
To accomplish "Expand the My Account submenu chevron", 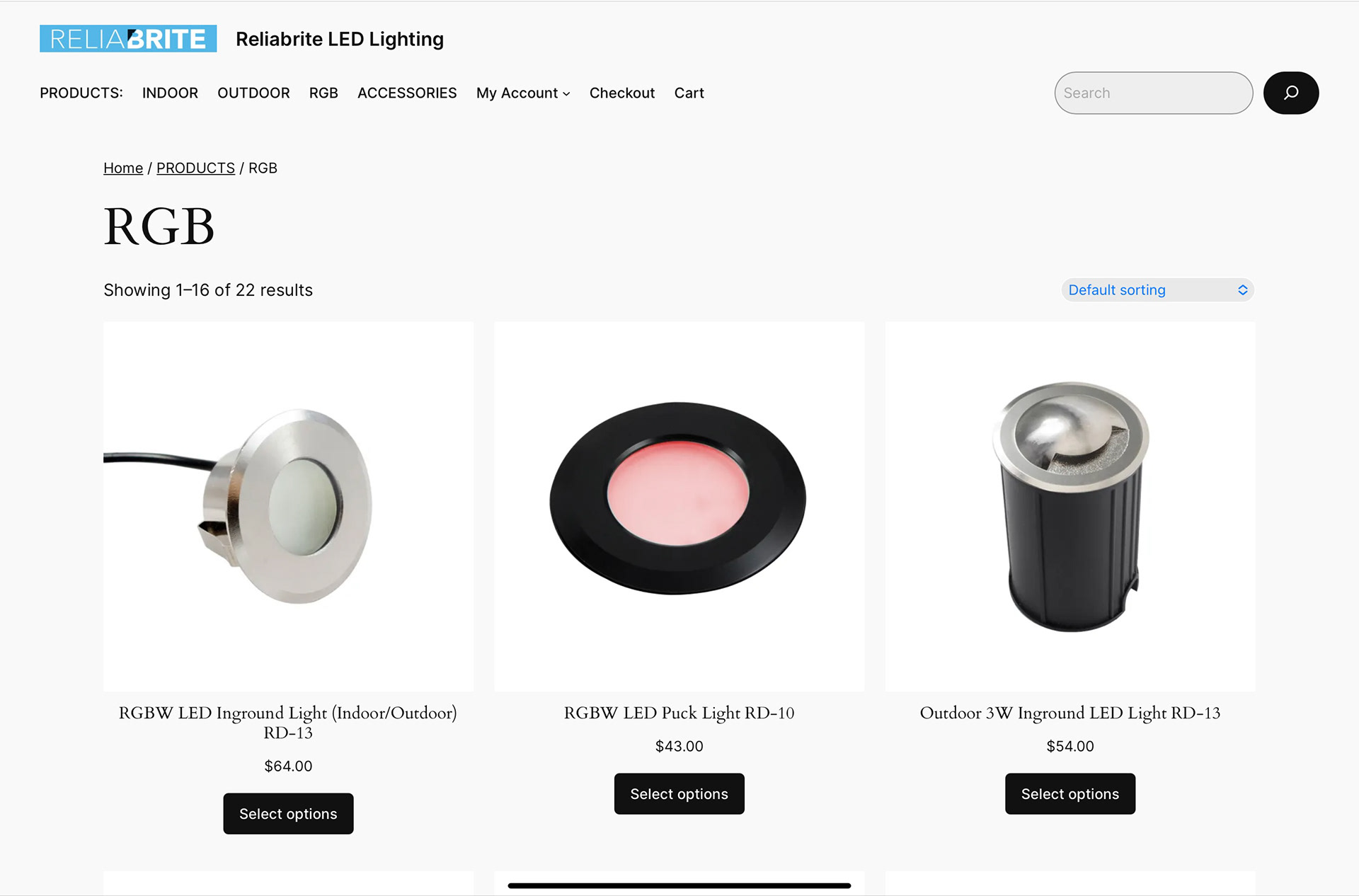I will (x=566, y=94).
